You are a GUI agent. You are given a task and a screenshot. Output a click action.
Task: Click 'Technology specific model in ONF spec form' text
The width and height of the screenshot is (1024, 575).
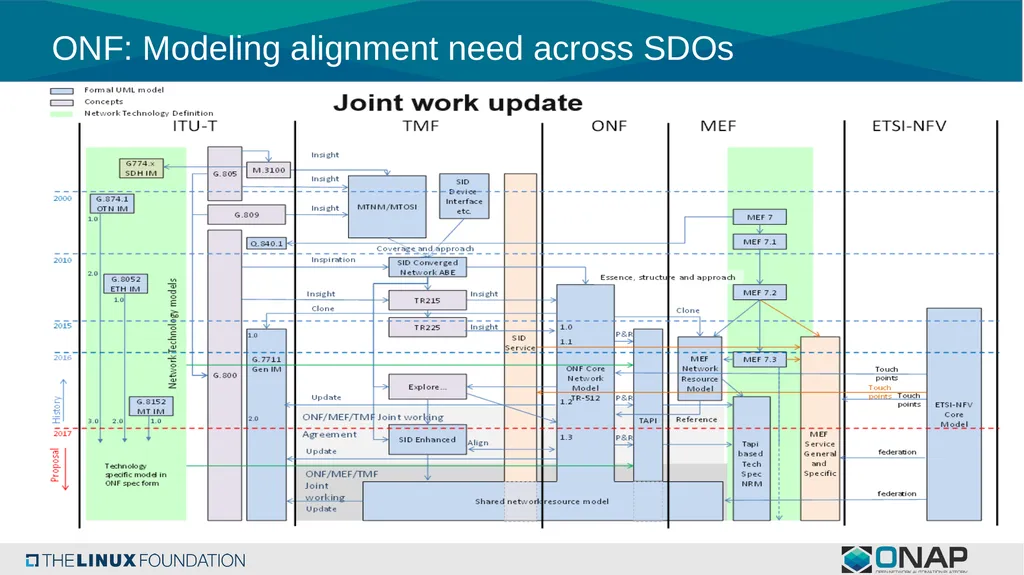click(136, 474)
